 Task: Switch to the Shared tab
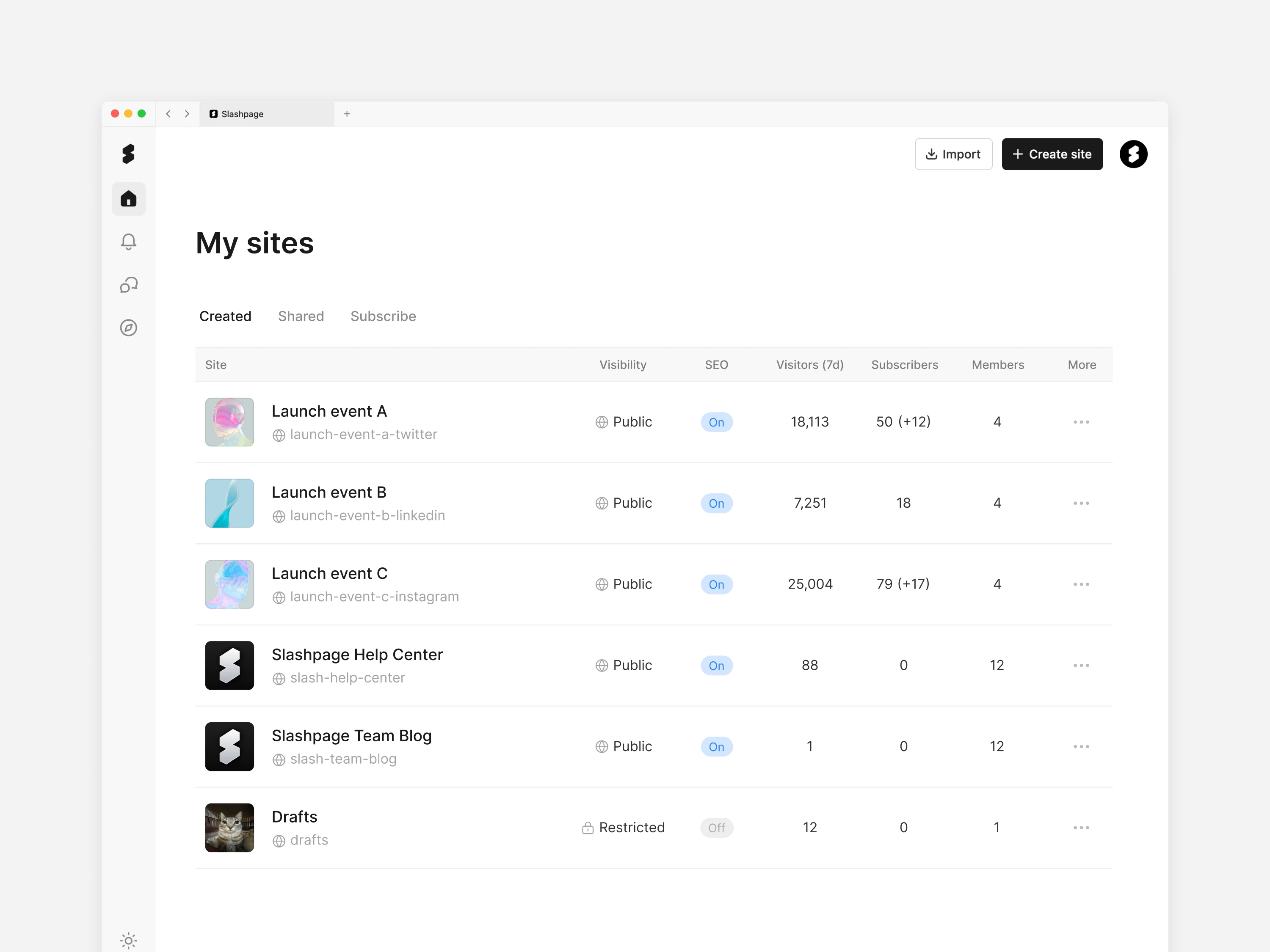pyautogui.click(x=301, y=316)
